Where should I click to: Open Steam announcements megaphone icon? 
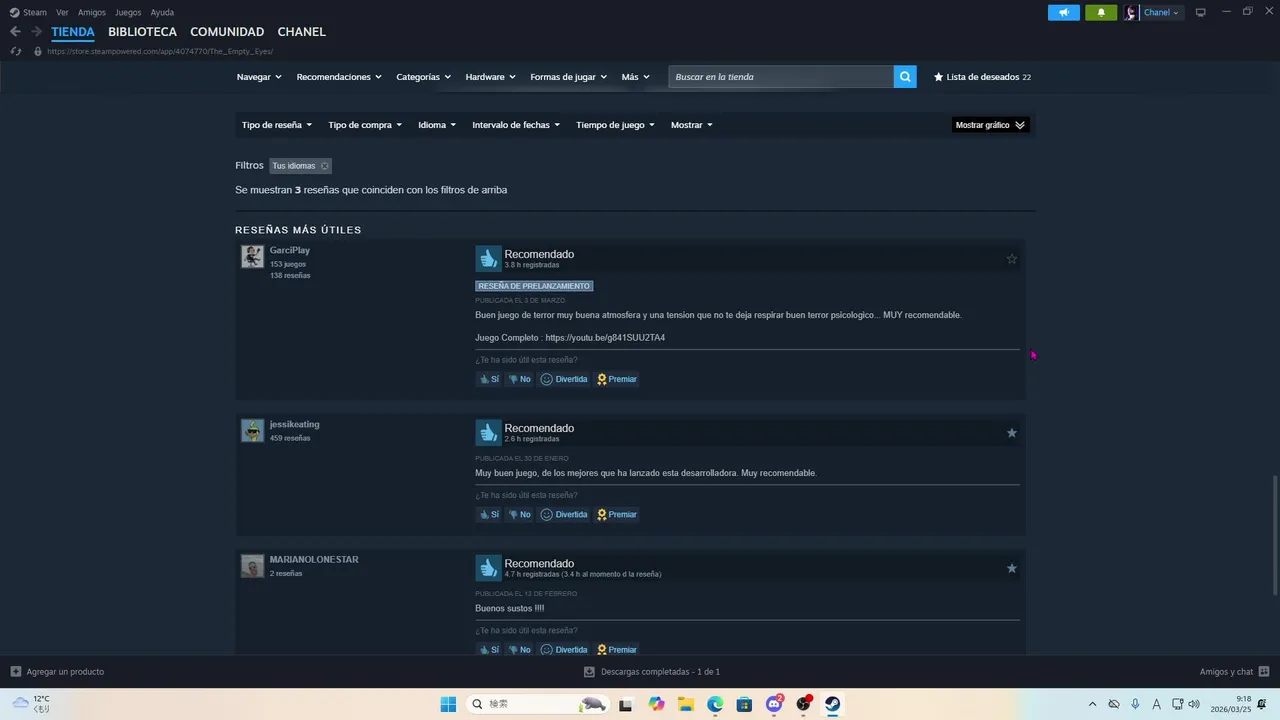click(x=1064, y=13)
